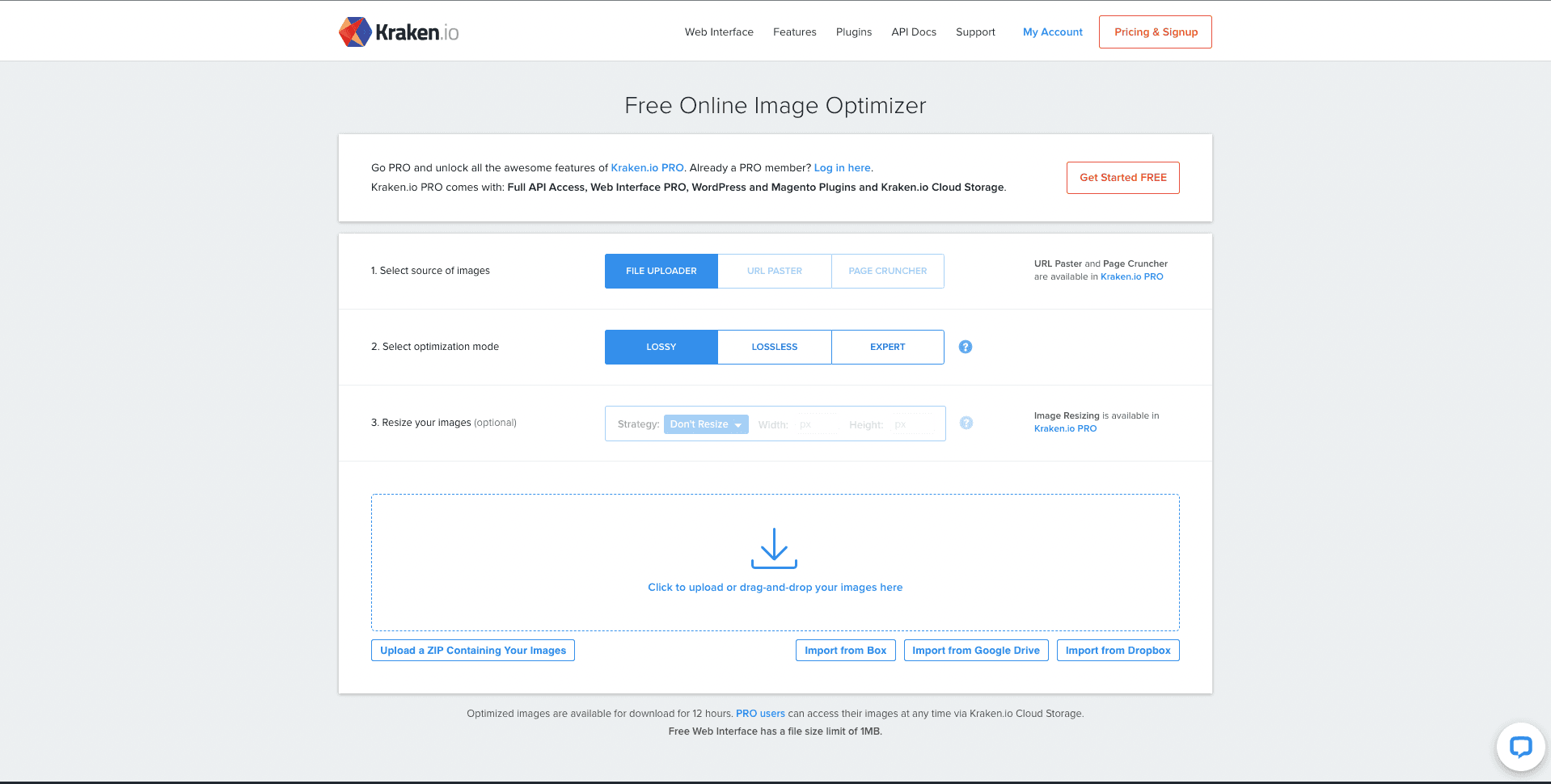Select the File Uploader source
1551x784 pixels.
pos(661,272)
